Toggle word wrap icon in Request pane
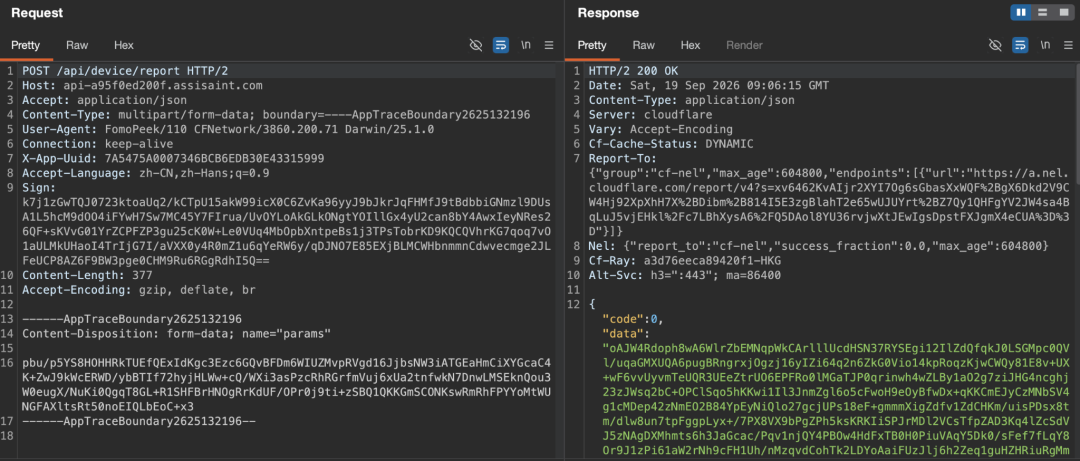The height and width of the screenshot is (461, 1080). (x=501, y=45)
